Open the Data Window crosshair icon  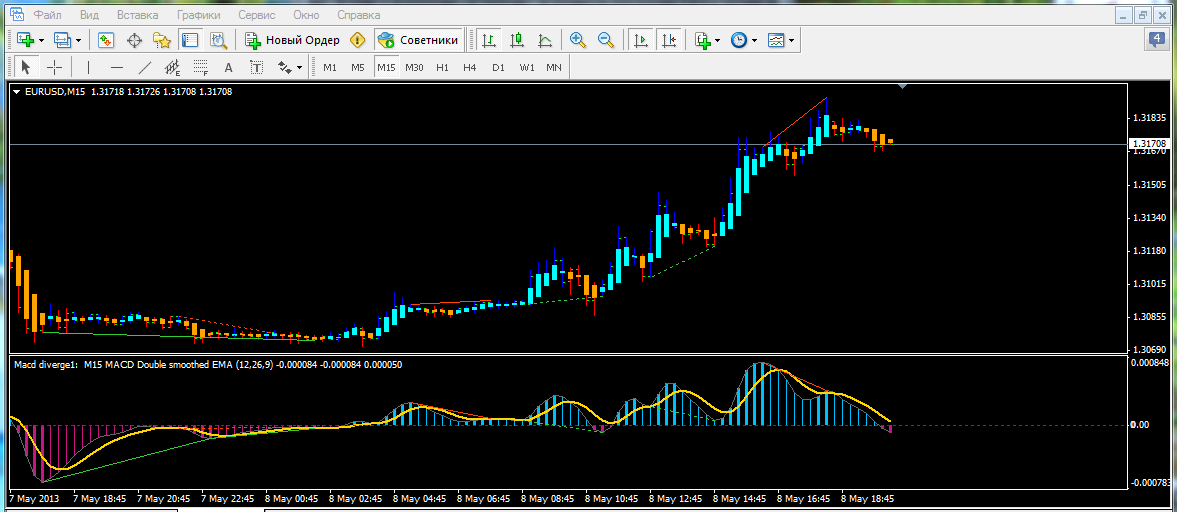click(x=134, y=40)
